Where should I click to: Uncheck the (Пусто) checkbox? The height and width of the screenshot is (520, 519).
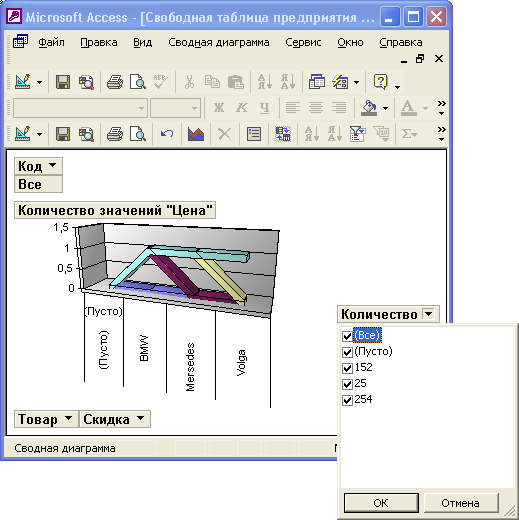click(347, 352)
